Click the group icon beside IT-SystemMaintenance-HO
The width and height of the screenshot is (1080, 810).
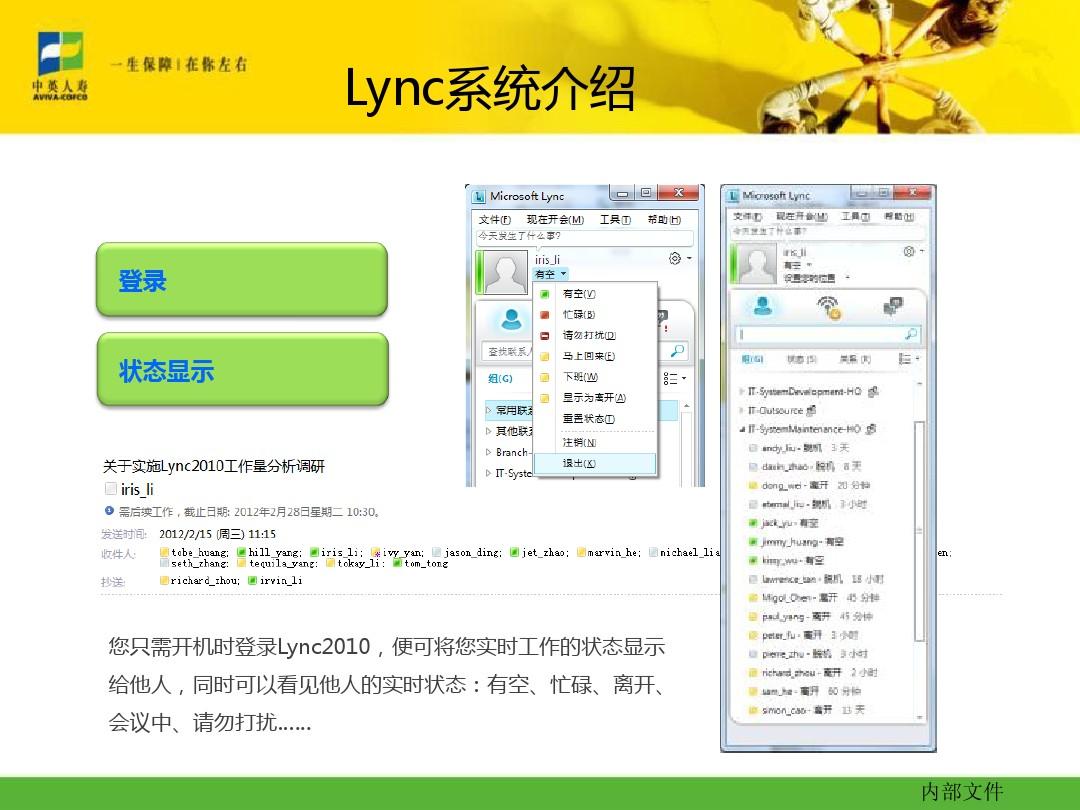[871, 429]
